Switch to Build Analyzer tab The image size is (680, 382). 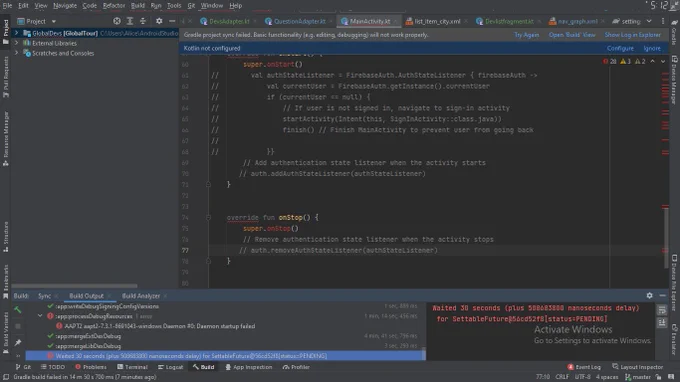[x=141, y=296]
